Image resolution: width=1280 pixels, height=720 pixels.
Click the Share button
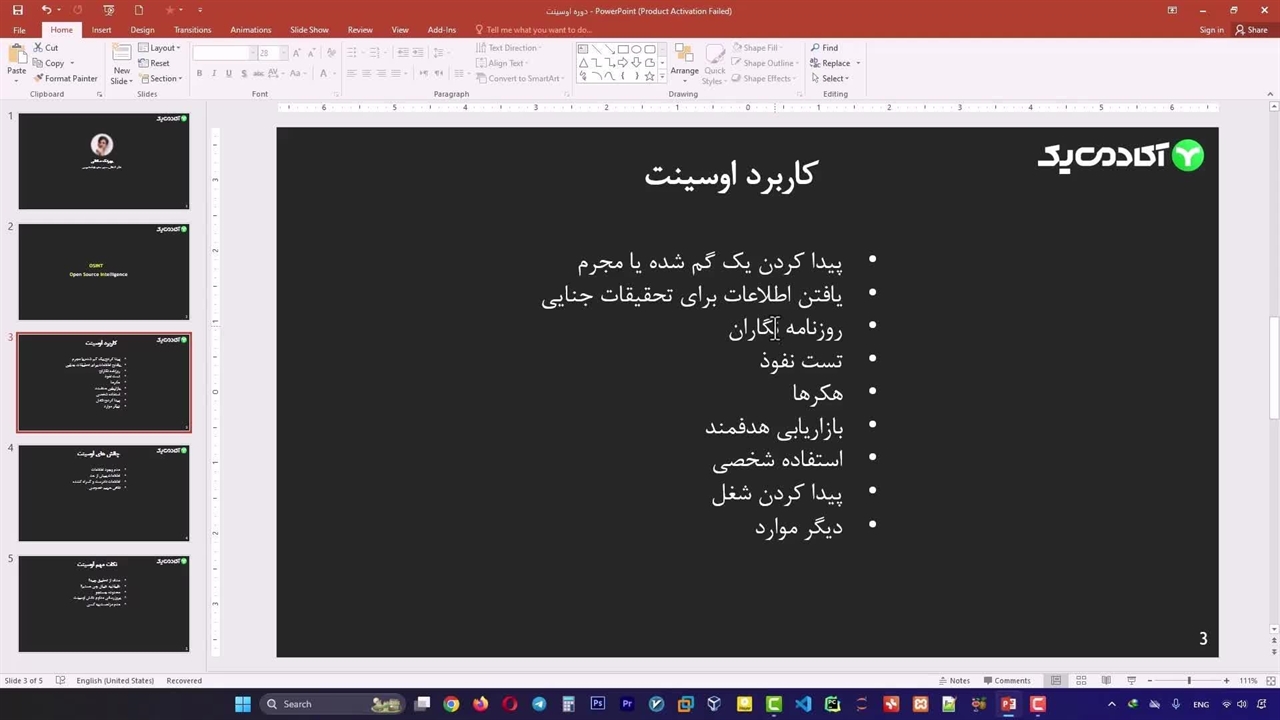tap(1252, 30)
